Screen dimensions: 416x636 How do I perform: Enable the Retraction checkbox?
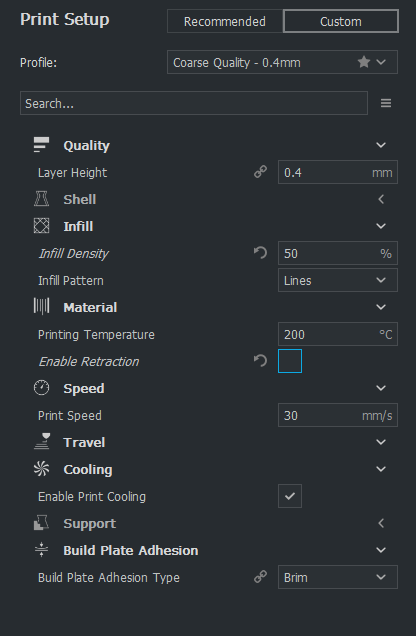(290, 361)
